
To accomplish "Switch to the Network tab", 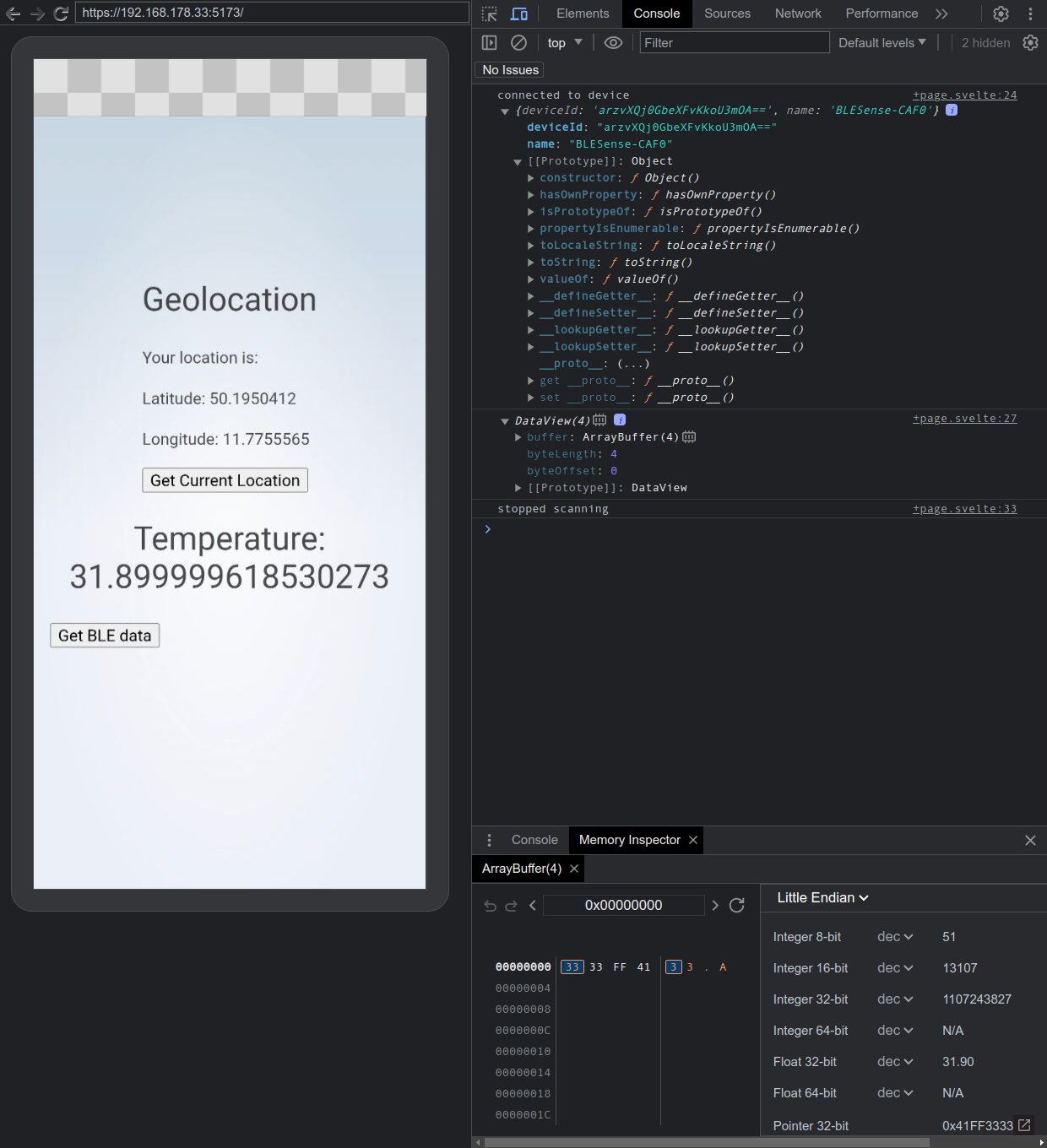I will 798,14.
